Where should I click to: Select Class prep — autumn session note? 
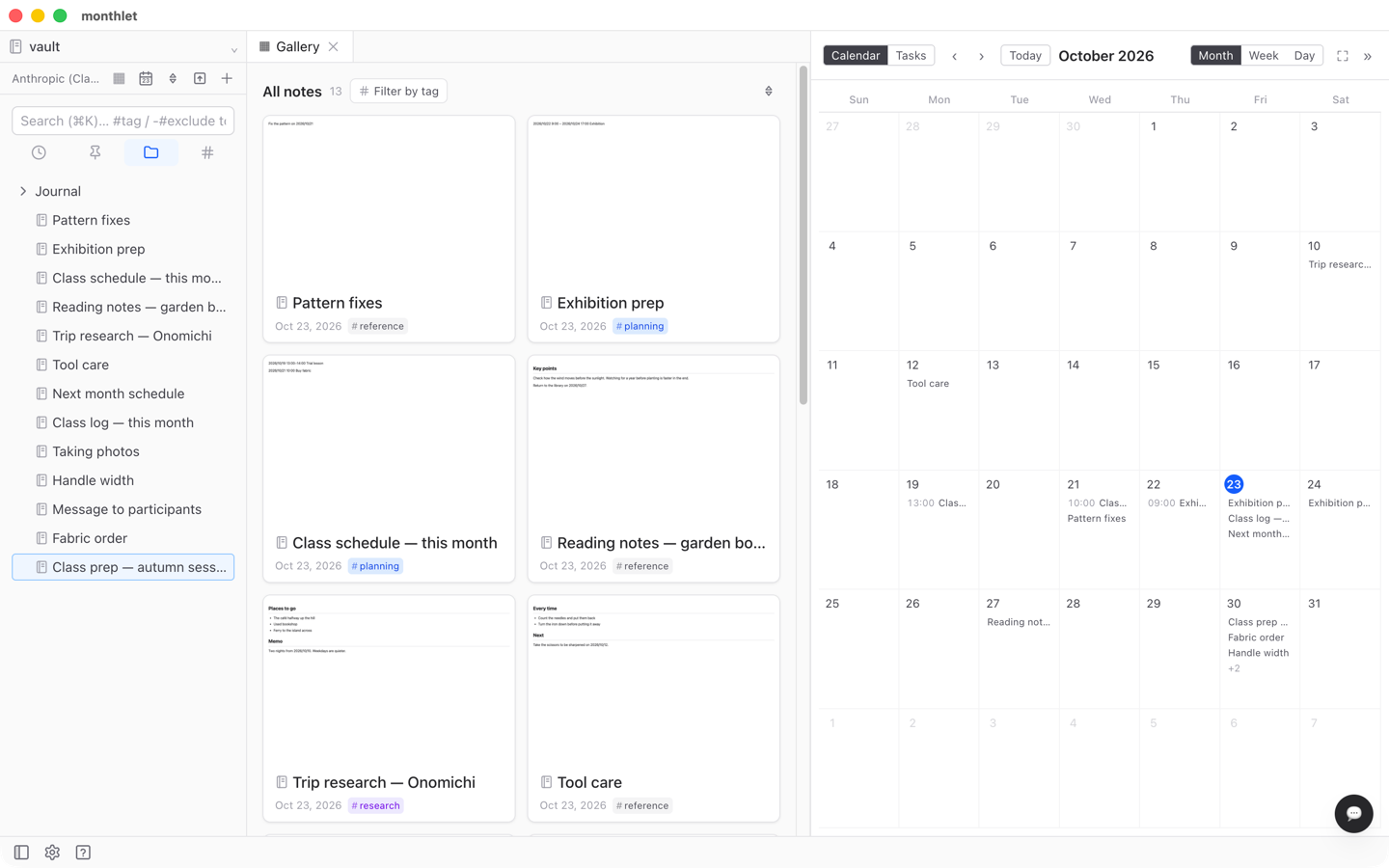(x=123, y=567)
